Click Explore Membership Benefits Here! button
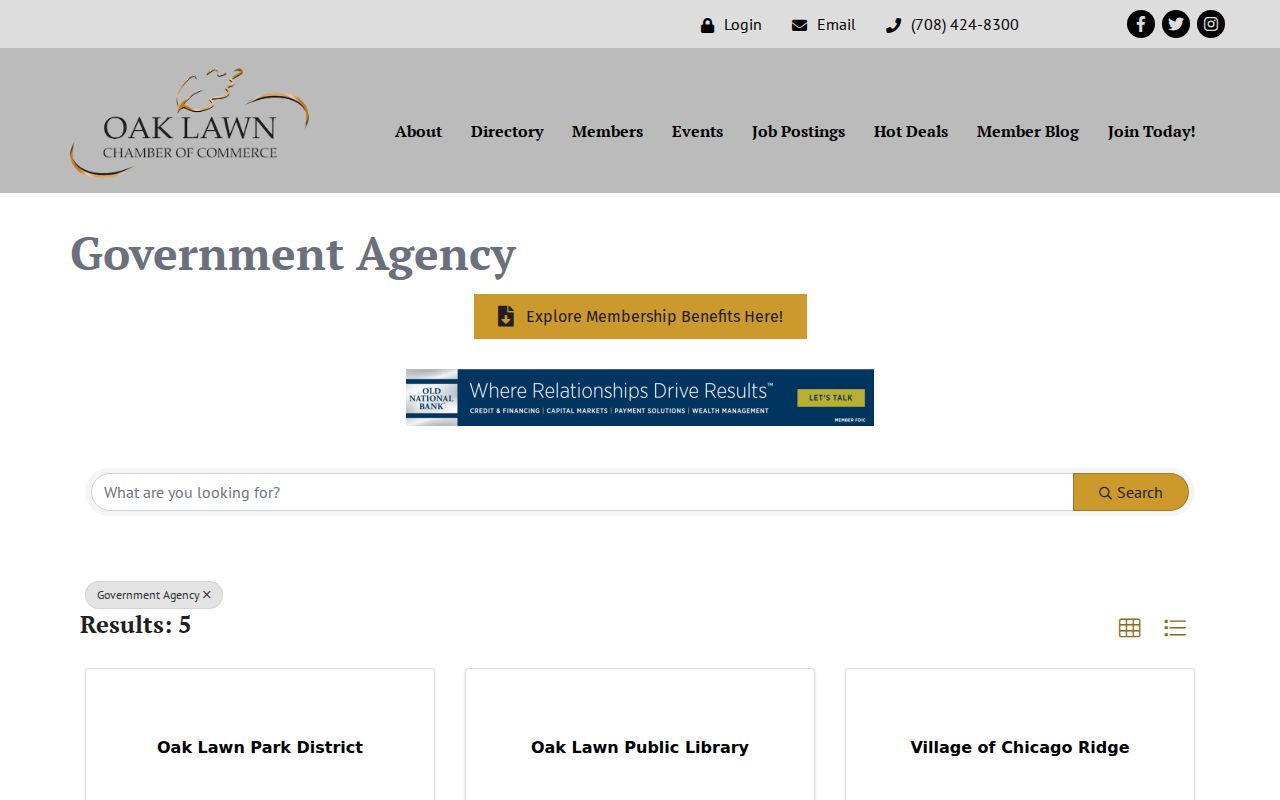 point(640,316)
